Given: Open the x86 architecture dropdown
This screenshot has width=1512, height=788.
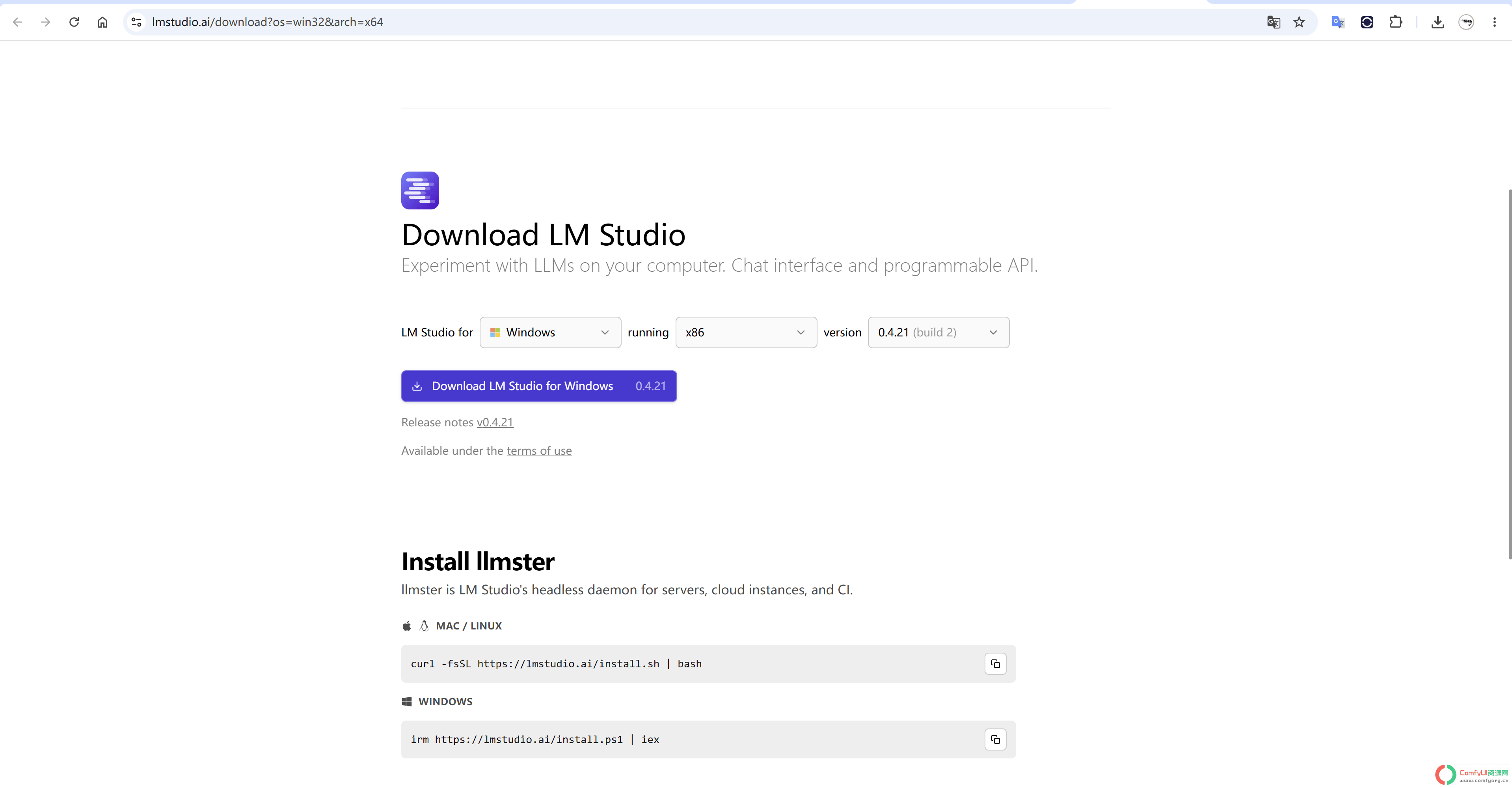Looking at the screenshot, I should [x=746, y=332].
